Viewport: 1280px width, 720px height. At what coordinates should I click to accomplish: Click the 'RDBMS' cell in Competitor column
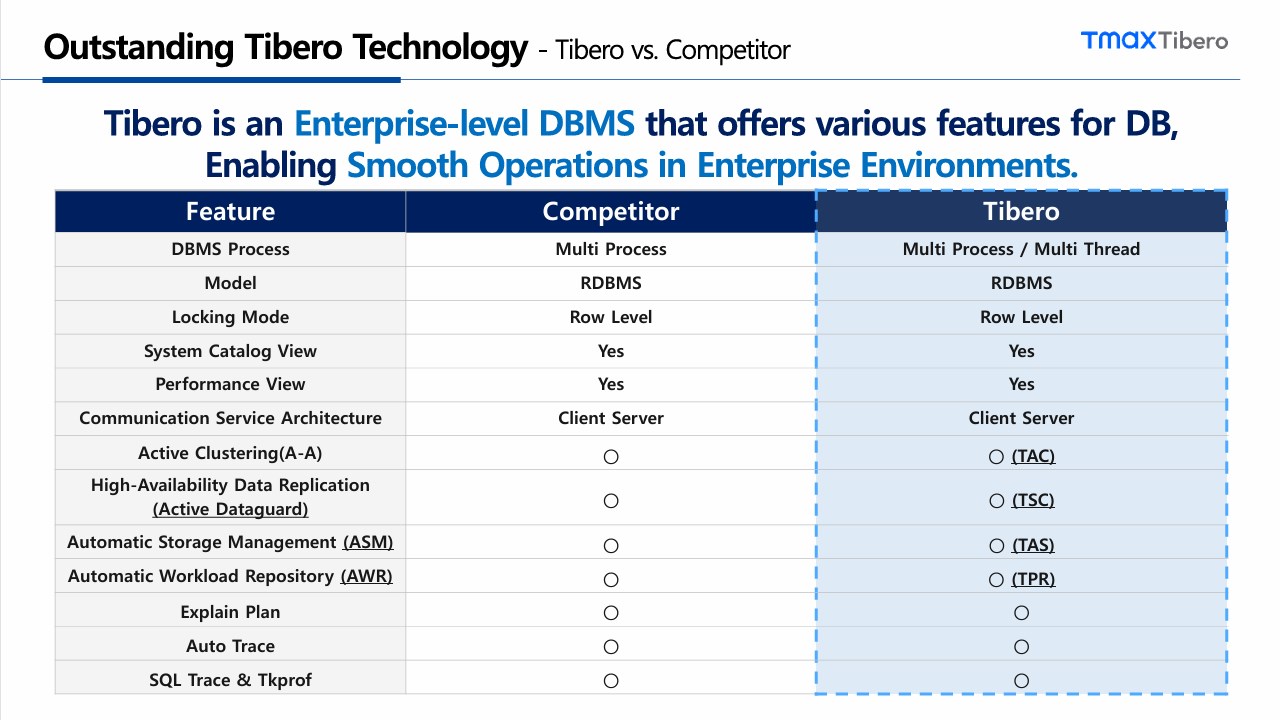(x=611, y=283)
